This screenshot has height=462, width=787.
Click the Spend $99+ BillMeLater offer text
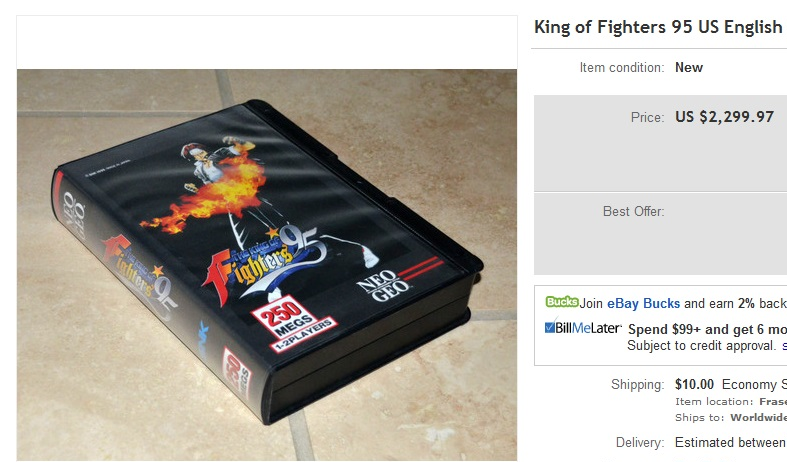[707, 329]
